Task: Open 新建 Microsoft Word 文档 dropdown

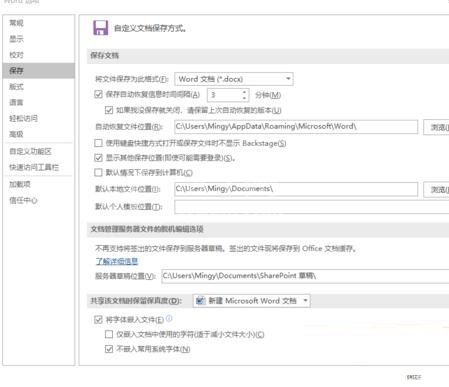Action: 252,301
